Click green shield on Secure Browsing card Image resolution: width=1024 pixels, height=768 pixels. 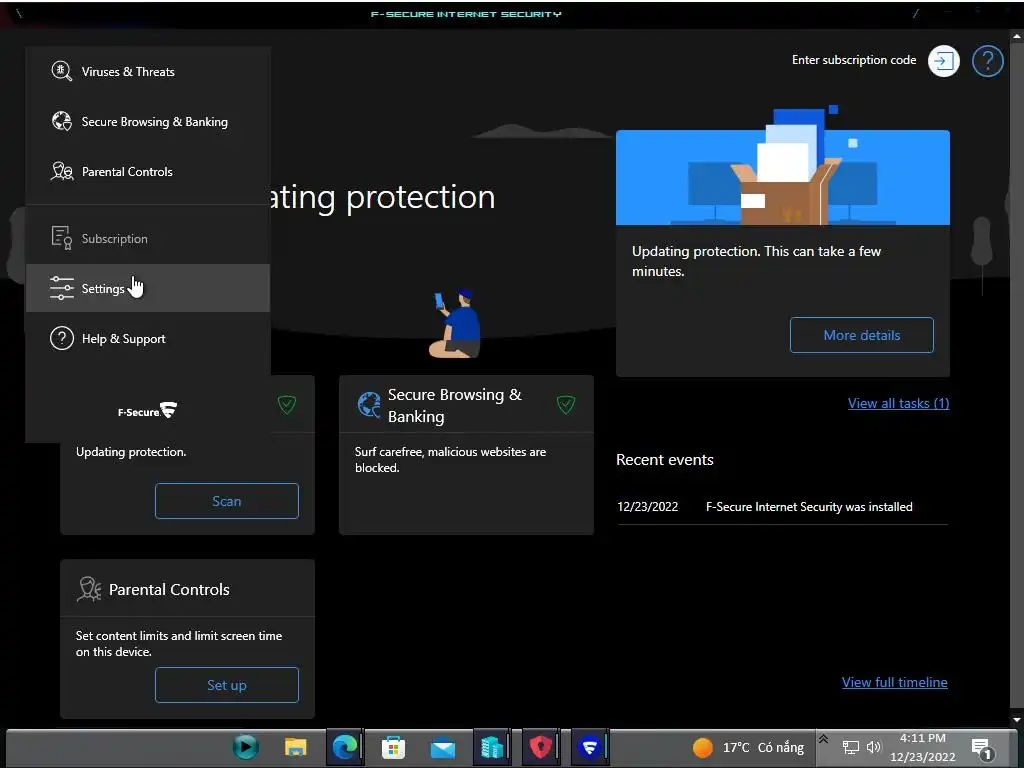click(x=566, y=404)
